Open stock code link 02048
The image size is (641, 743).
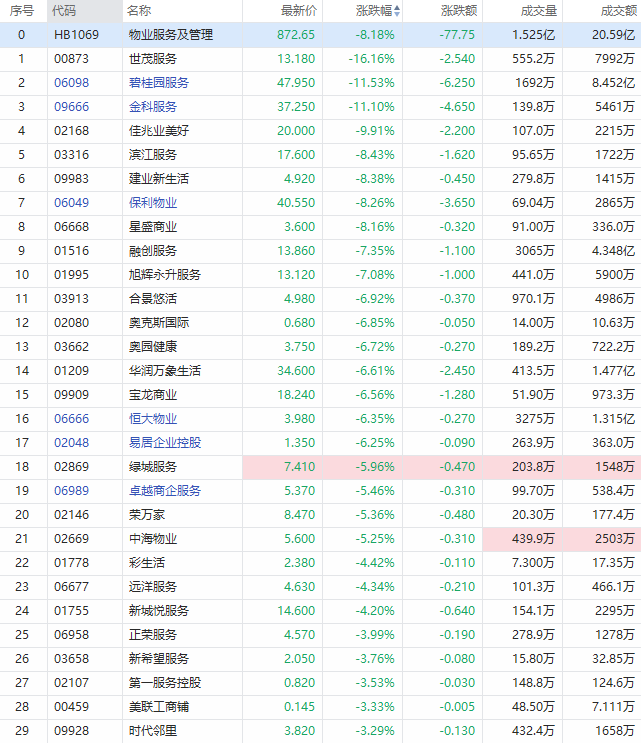[72, 443]
